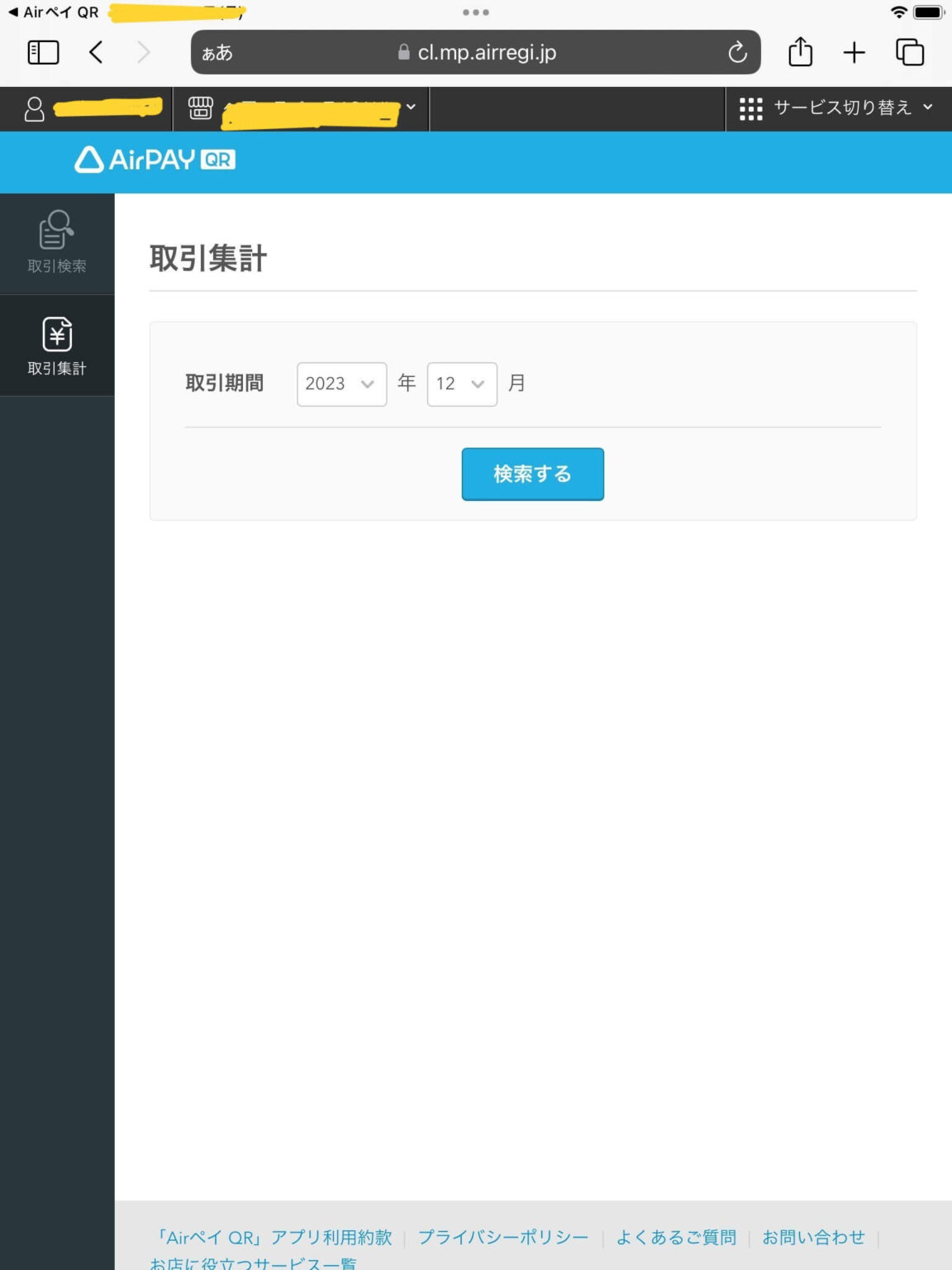Expand the サービス切り替え chevron
The image size is (952, 1270).
click(927, 107)
